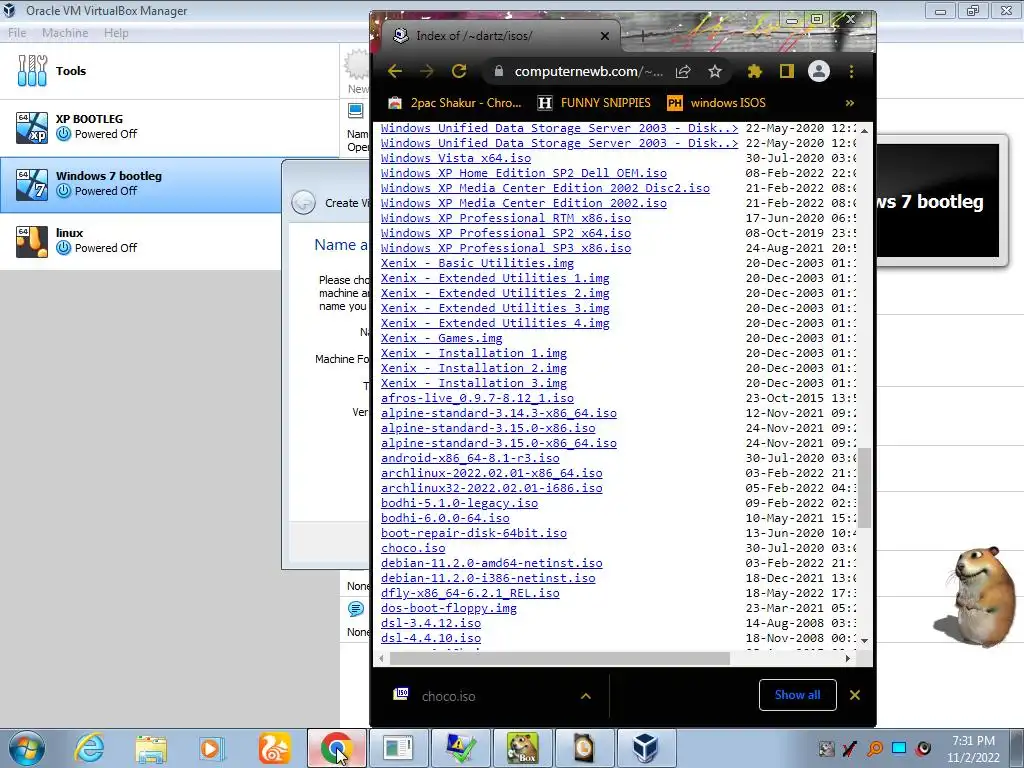Screen dimensions: 1024x768
Task: Select the Index of /~dartz/isos/ tab
Action: click(502, 36)
